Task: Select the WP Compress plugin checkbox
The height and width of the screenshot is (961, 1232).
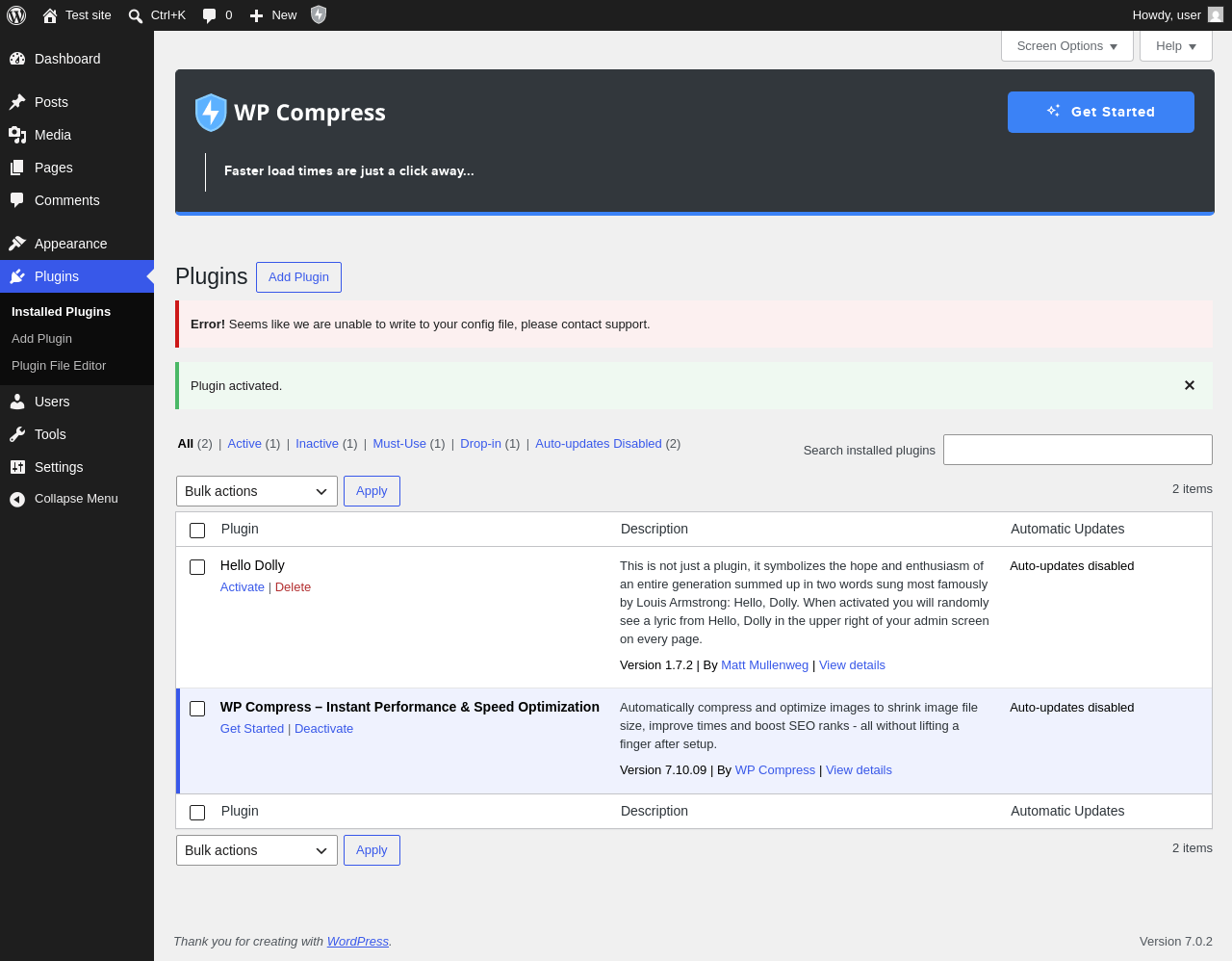Action: (197, 709)
